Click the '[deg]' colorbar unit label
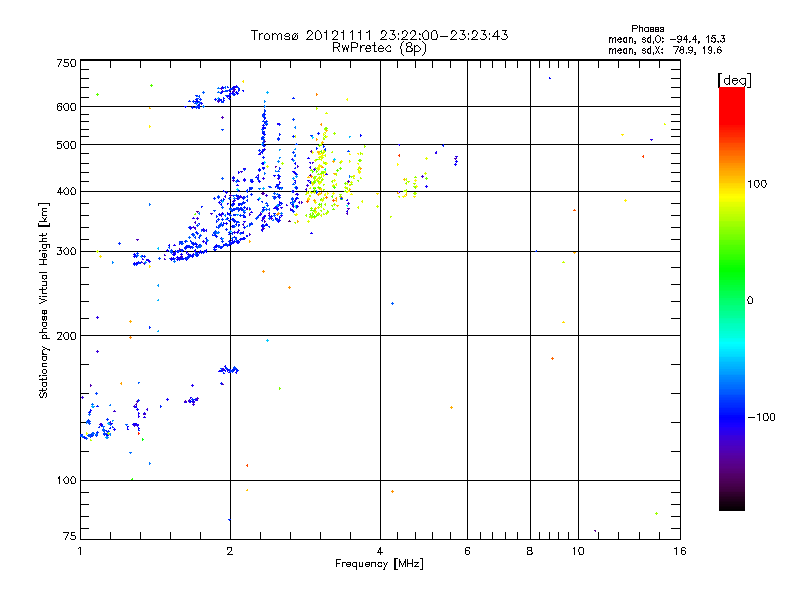The width and height of the screenshot is (800, 600). click(x=734, y=80)
